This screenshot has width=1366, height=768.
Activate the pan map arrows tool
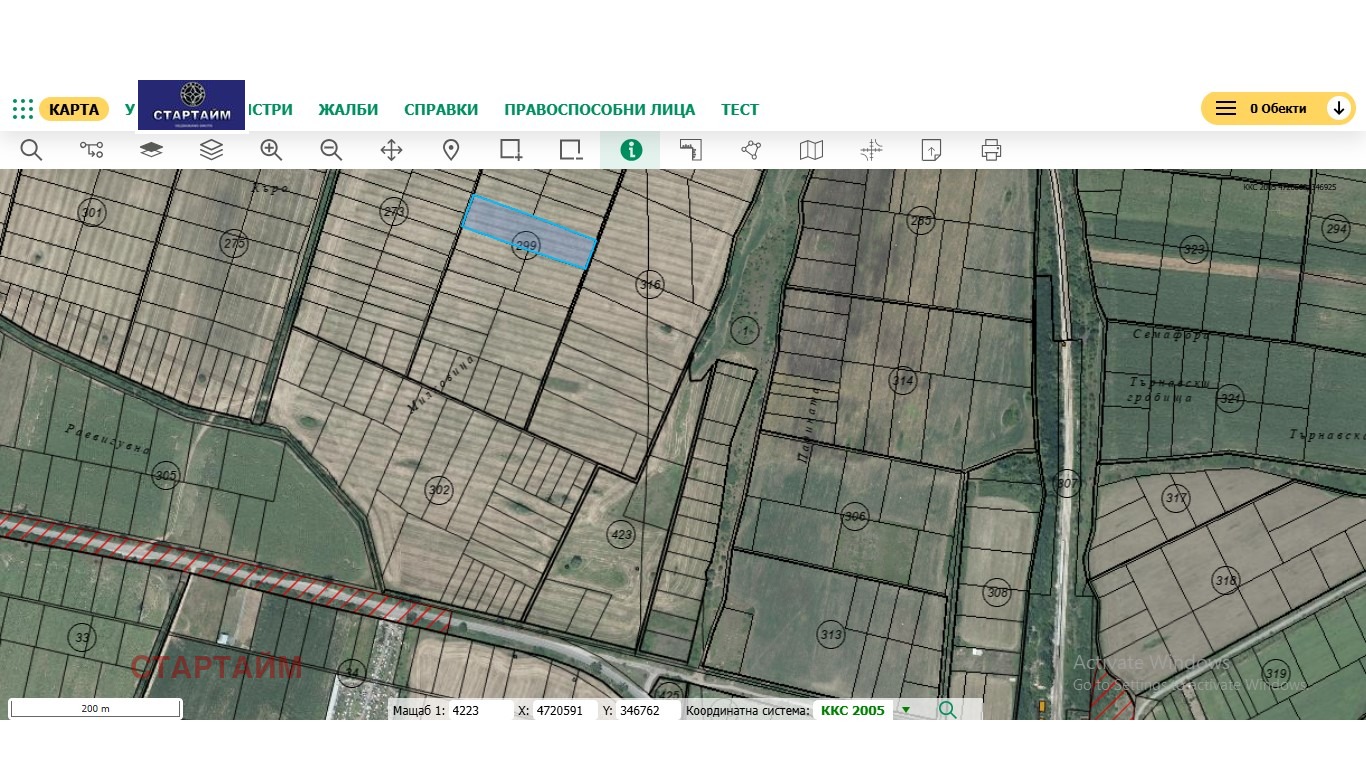click(391, 150)
